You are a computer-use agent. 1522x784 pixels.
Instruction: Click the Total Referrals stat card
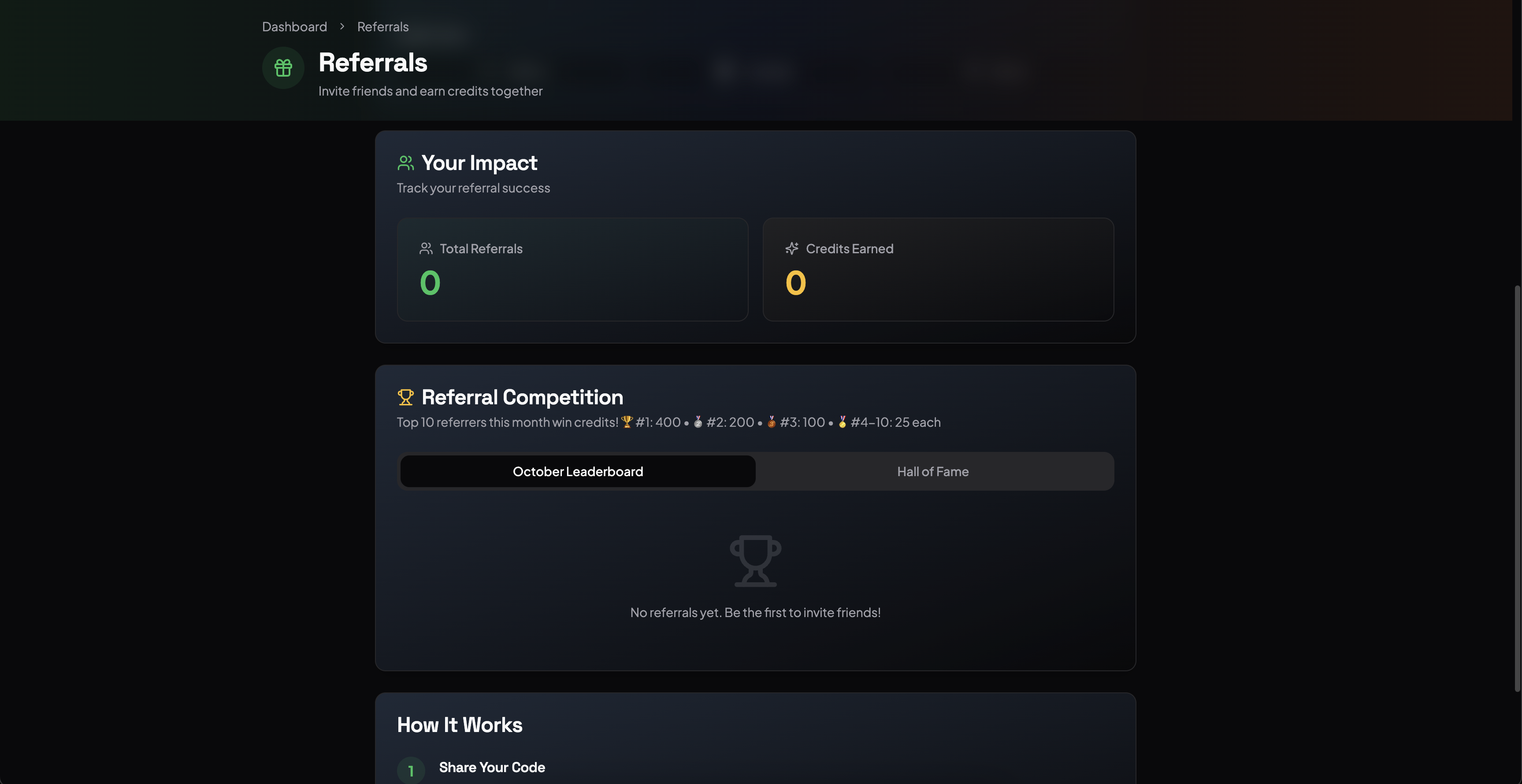click(572, 269)
